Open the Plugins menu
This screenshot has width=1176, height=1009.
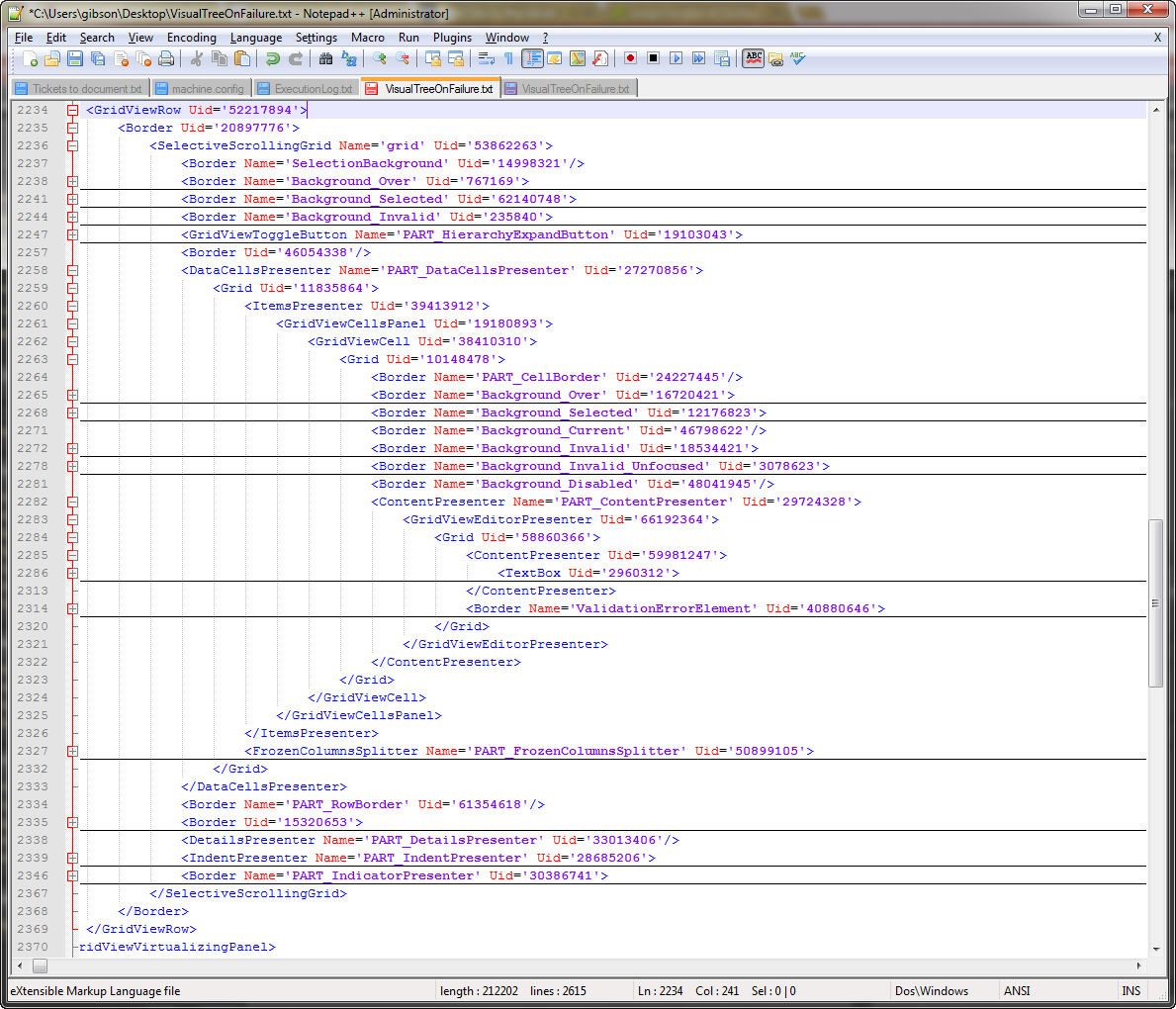pyautogui.click(x=452, y=38)
